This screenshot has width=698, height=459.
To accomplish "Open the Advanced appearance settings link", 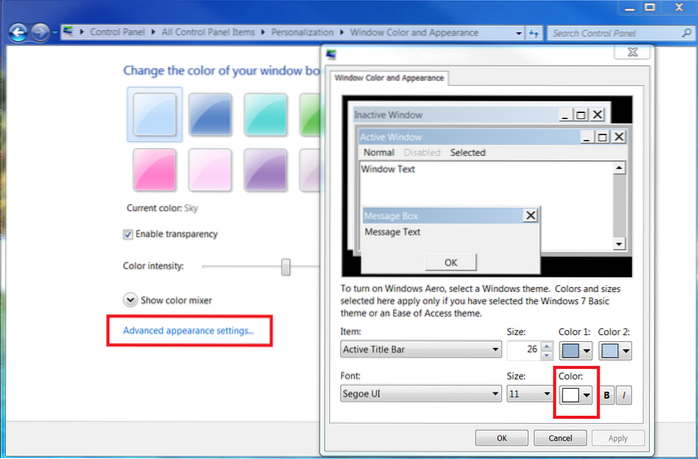I will click(188, 330).
